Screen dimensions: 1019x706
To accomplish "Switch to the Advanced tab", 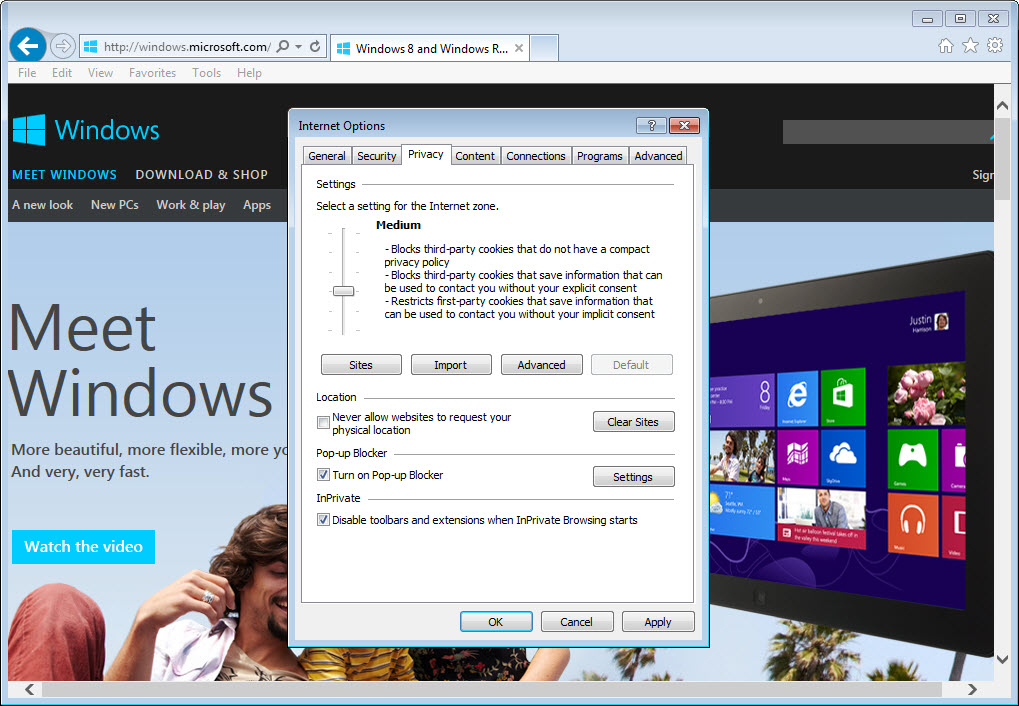I will click(658, 156).
